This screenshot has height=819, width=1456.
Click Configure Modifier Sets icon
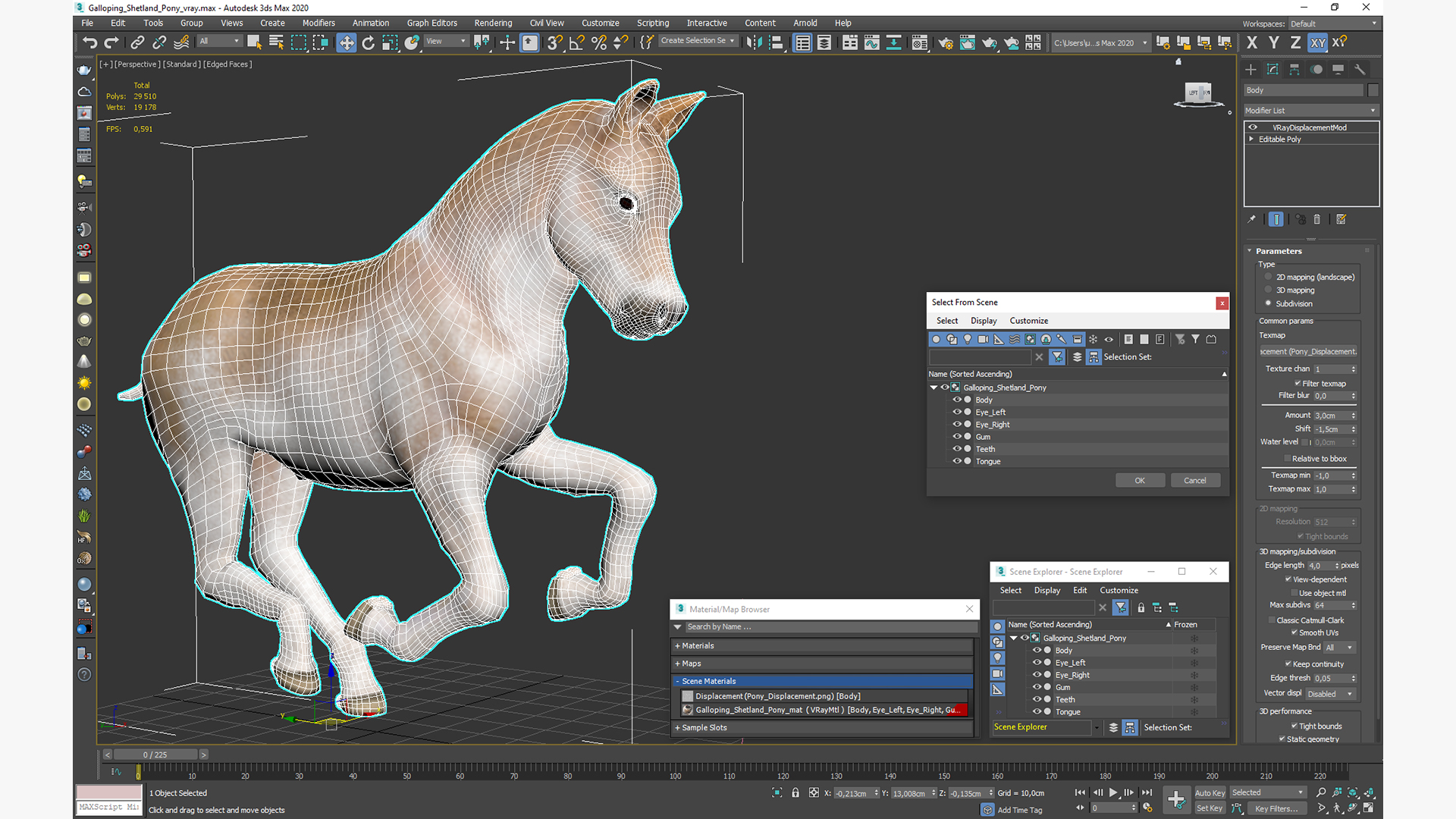[x=1341, y=219]
